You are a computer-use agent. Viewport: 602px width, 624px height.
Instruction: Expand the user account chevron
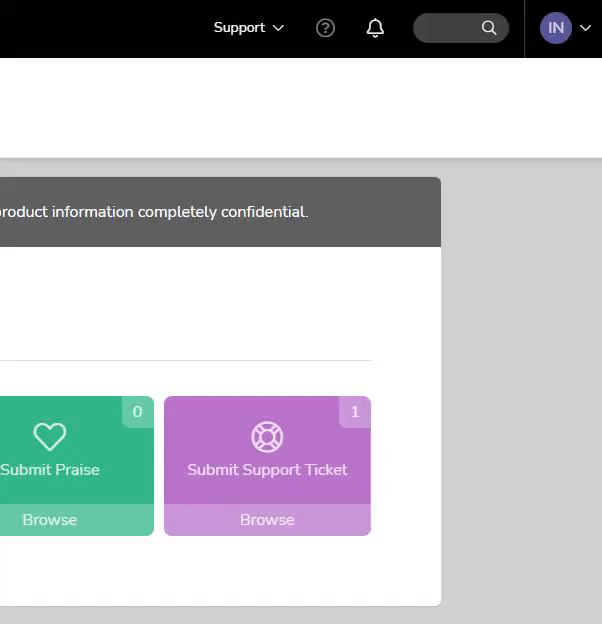click(585, 28)
